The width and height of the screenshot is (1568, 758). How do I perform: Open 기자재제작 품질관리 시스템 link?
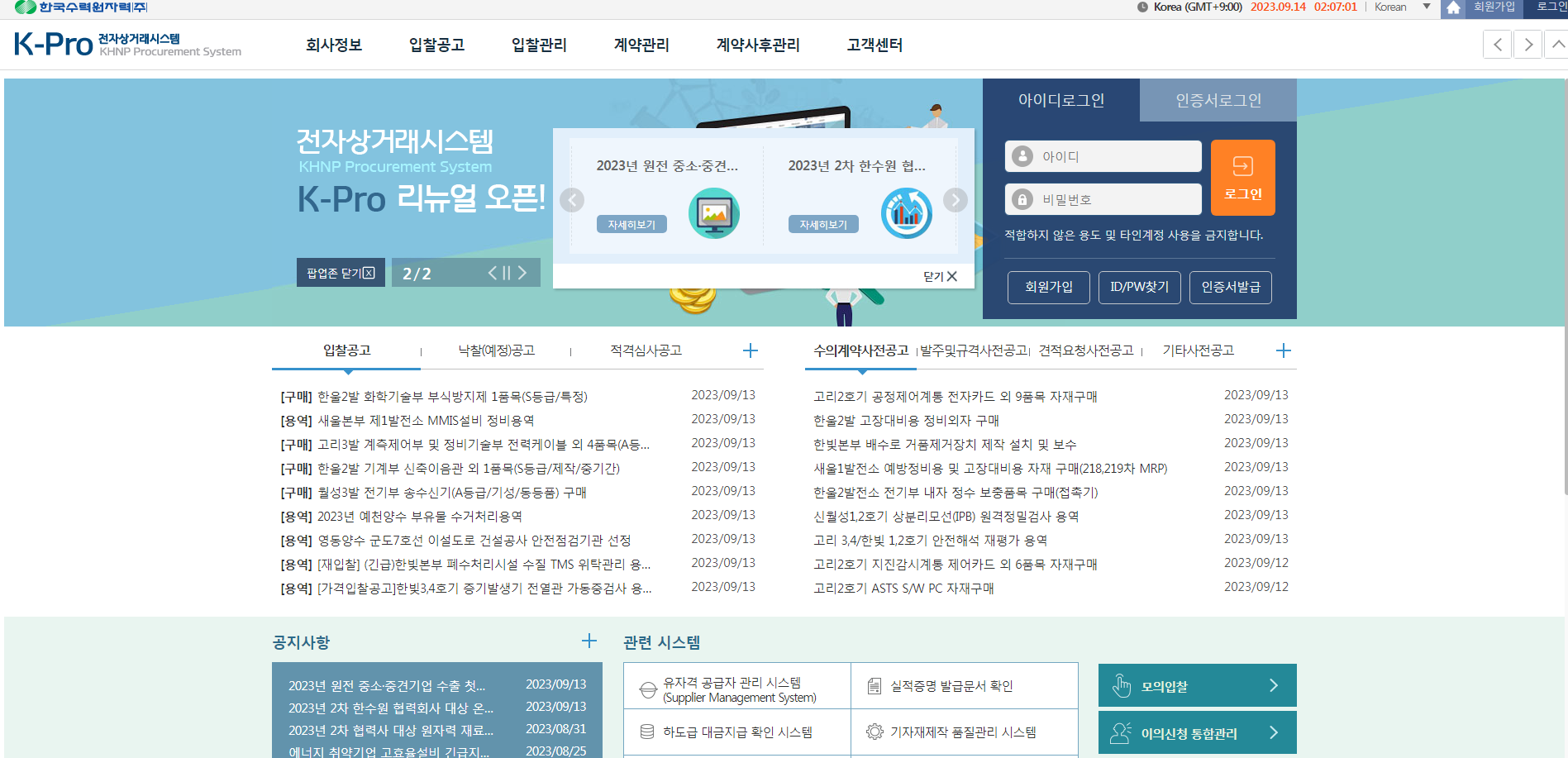click(964, 732)
